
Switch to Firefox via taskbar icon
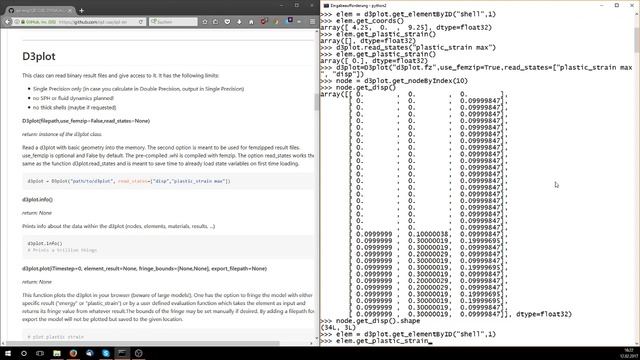pyautogui.click(x=73, y=353)
